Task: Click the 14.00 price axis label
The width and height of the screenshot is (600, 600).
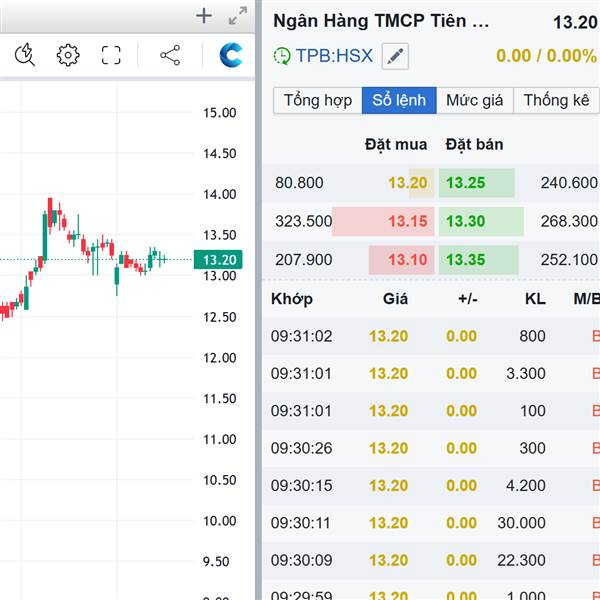Action: click(220, 194)
